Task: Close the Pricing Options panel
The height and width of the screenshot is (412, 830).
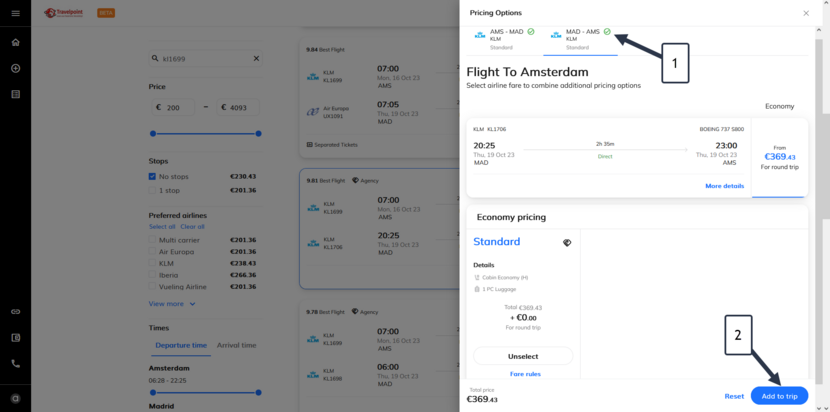Action: point(806,13)
